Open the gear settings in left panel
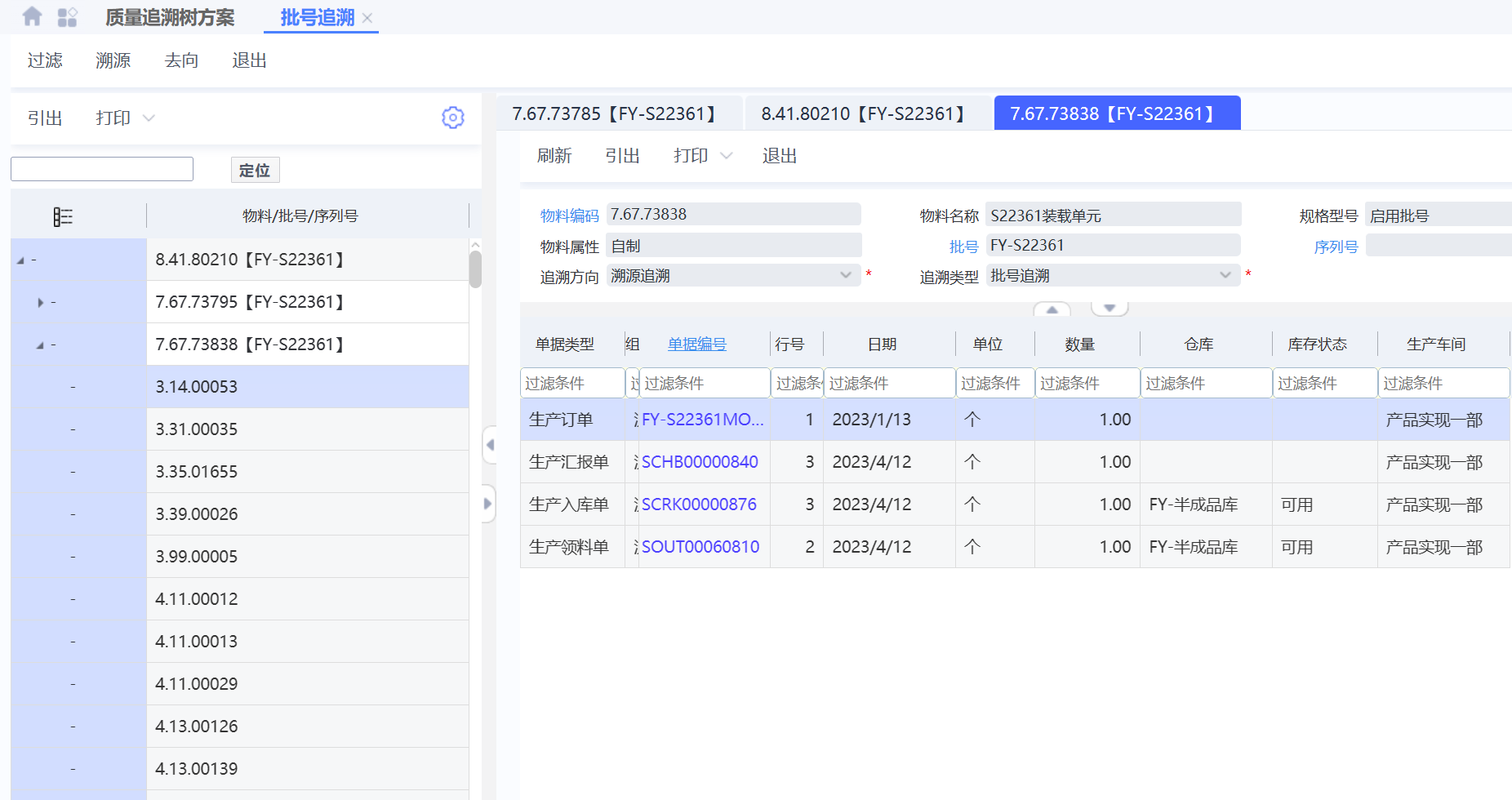Image resolution: width=1512 pixels, height=800 pixels. [452, 118]
